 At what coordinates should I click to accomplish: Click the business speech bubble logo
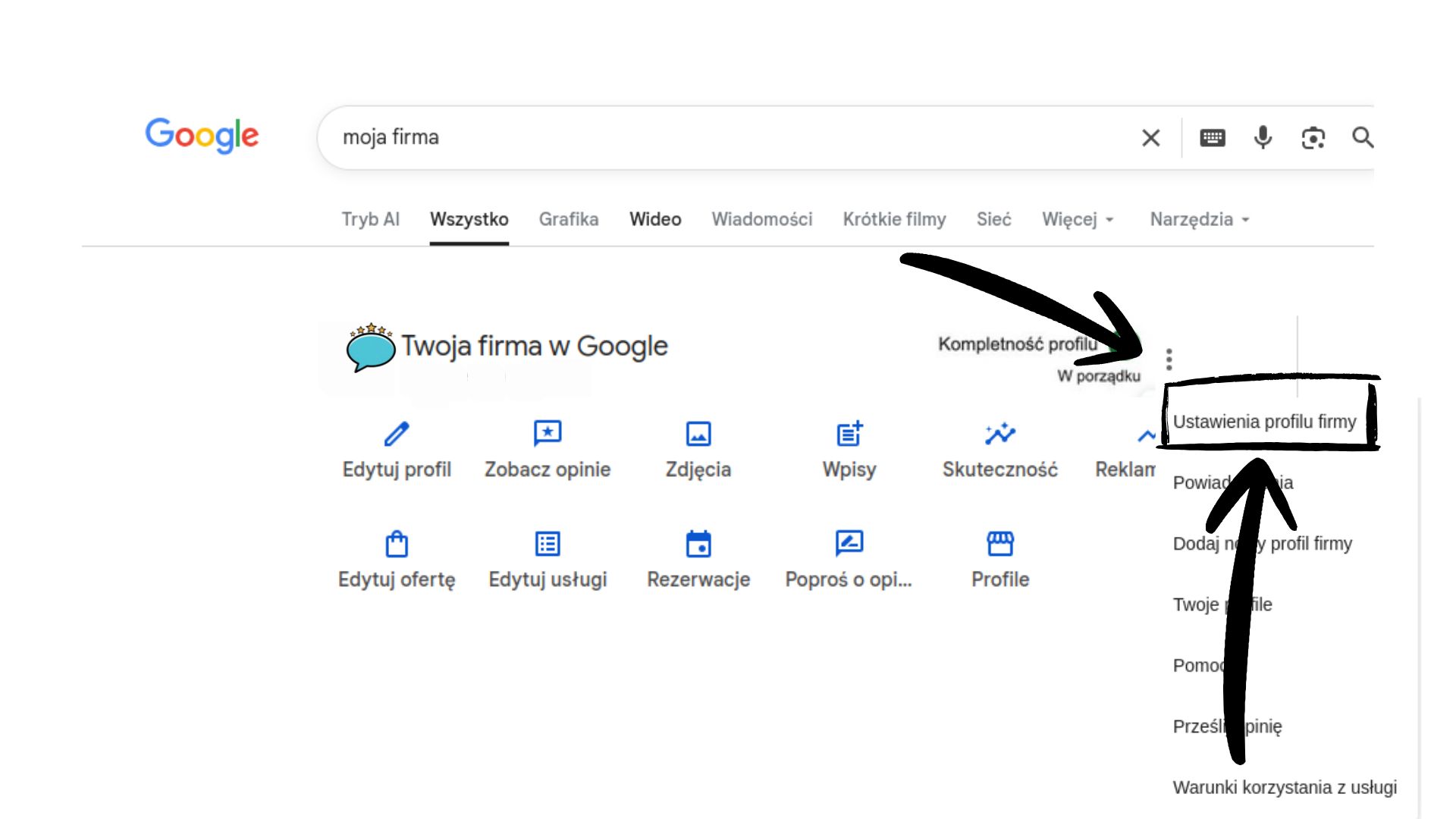(x=370, y=347)
